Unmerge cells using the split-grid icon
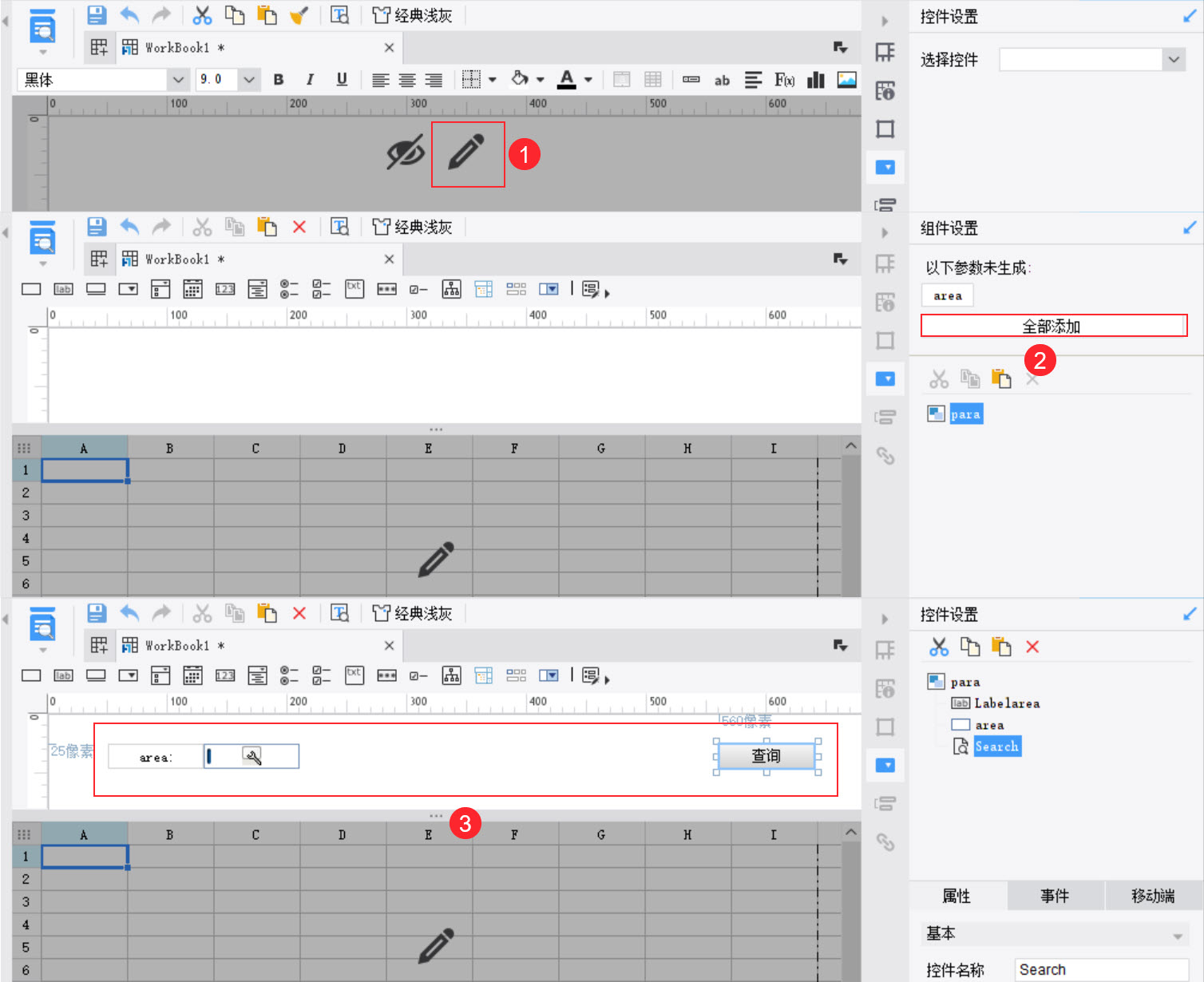This screenshot has height=982, width=1204. [653, 79]
